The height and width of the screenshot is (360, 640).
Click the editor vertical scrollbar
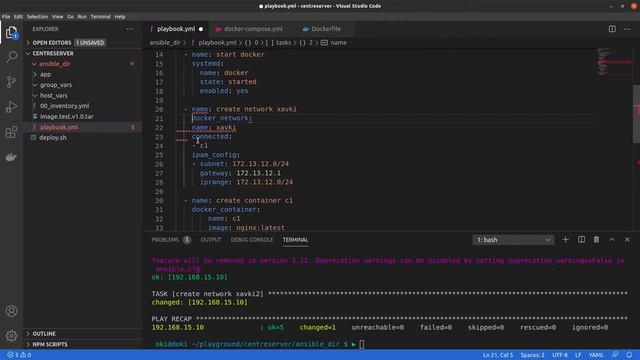[x=636, y=114]
